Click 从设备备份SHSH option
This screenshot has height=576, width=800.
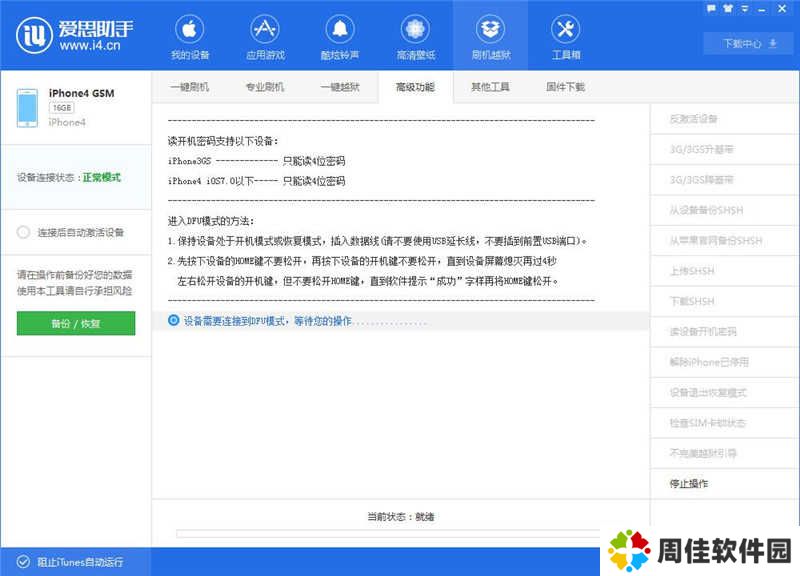coord(724,210)
